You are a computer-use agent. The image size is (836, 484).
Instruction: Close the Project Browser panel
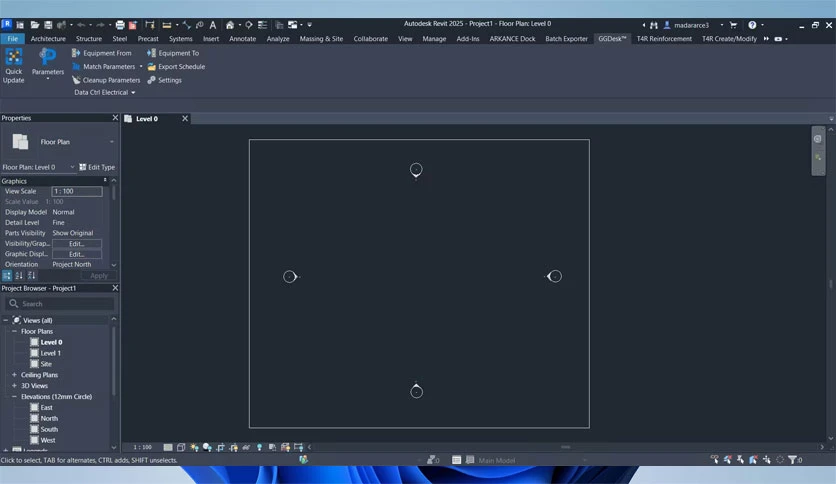(x=115, y=288)
